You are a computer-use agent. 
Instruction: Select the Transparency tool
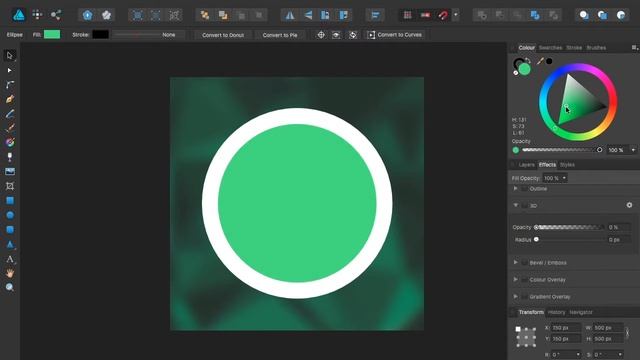tap(10, 157)
